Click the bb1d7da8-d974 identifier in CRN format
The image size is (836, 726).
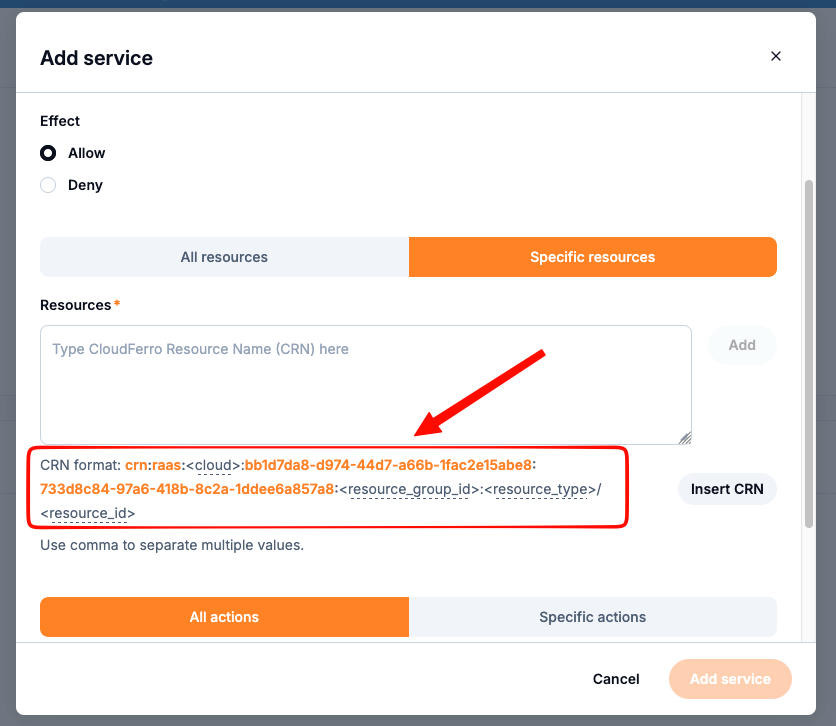point(388,465)
